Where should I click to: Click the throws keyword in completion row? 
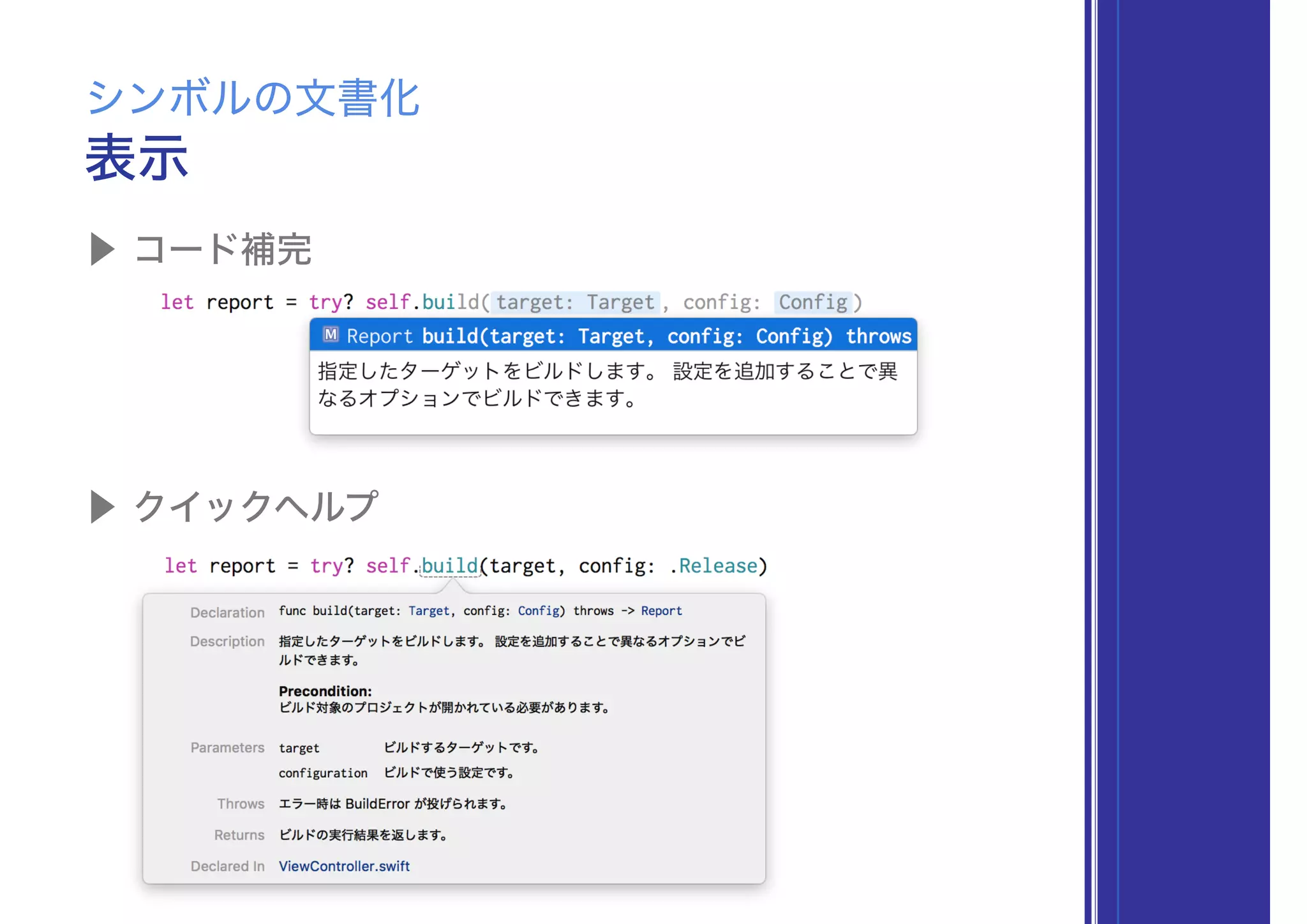[879, 336]
